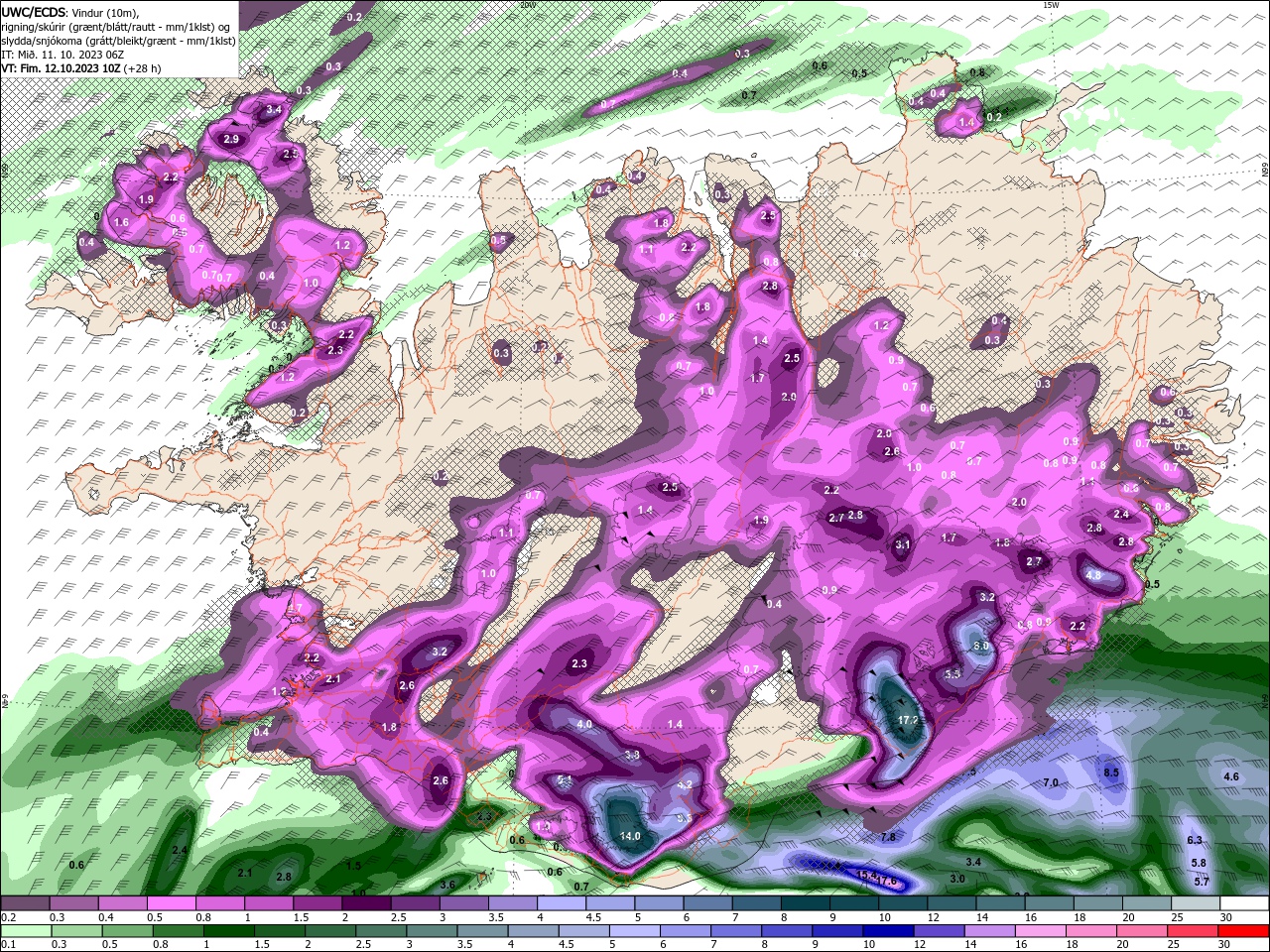This screenshot has height=952, width=1270.
Task: Select the grey-purple 0.2 snow swatch
Action: (x=25, y=903)
